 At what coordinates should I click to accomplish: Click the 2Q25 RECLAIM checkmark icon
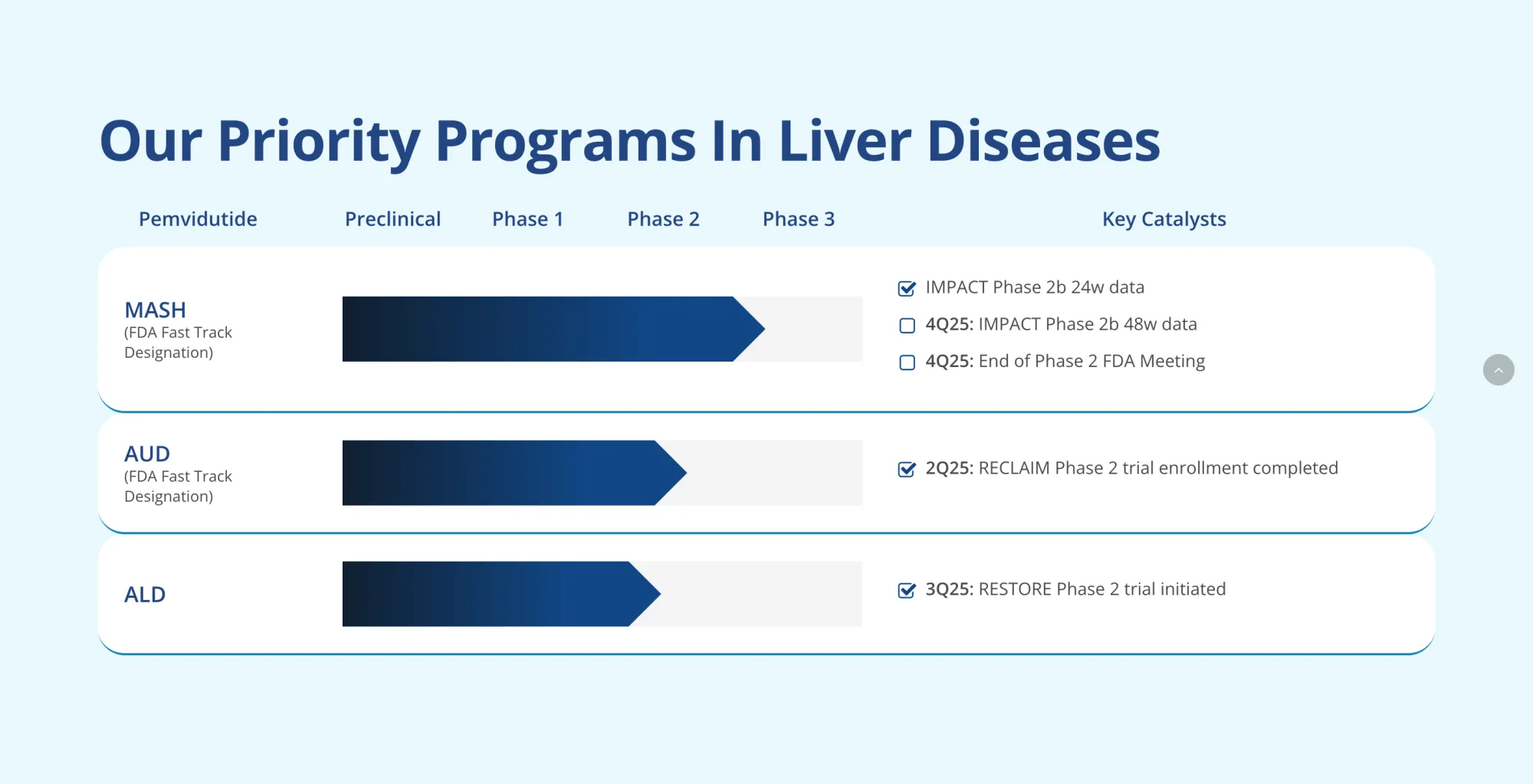point(907,468)
